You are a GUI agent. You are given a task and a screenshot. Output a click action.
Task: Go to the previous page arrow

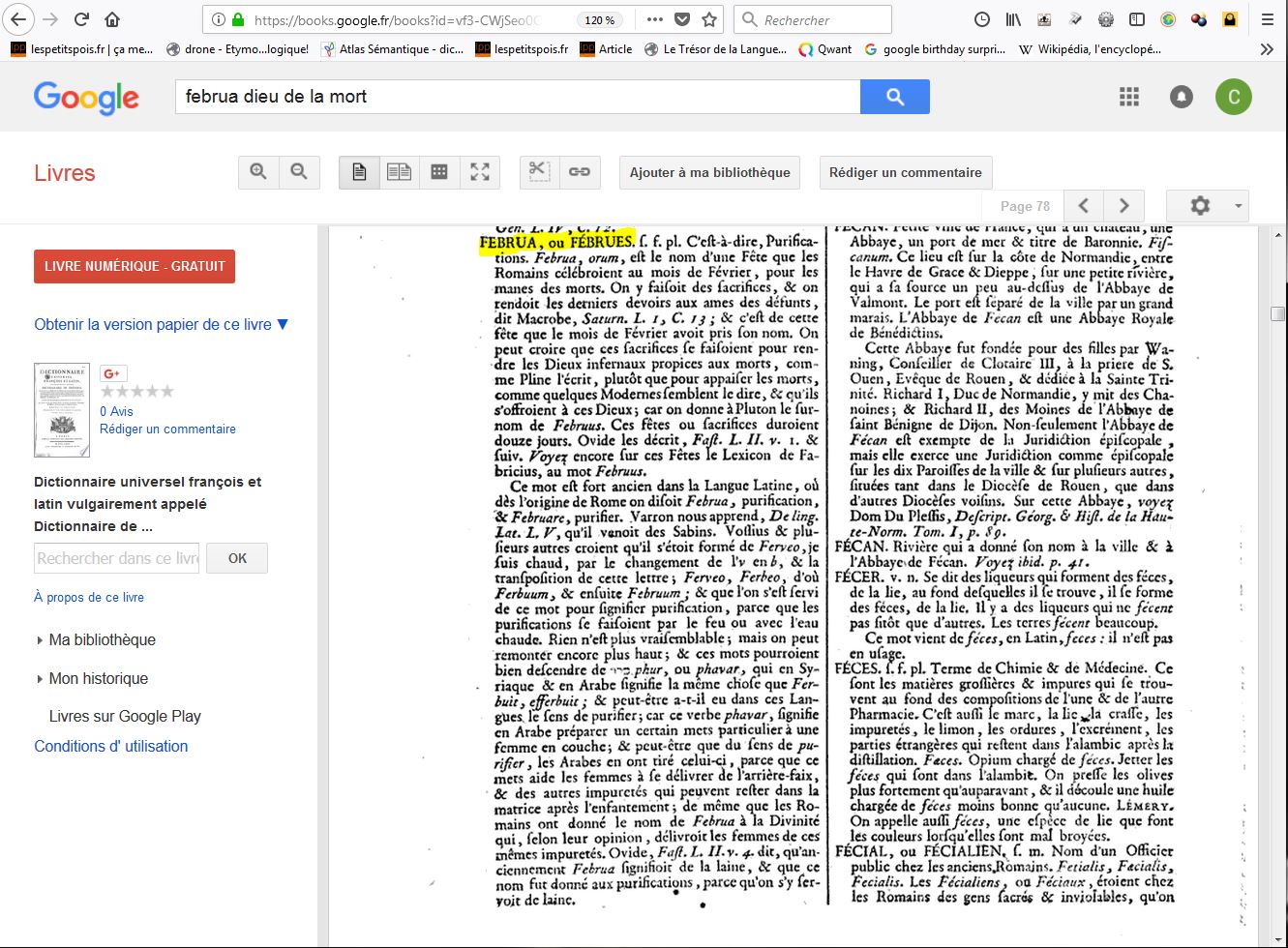pyautogui.click(x=1084, y=206)
